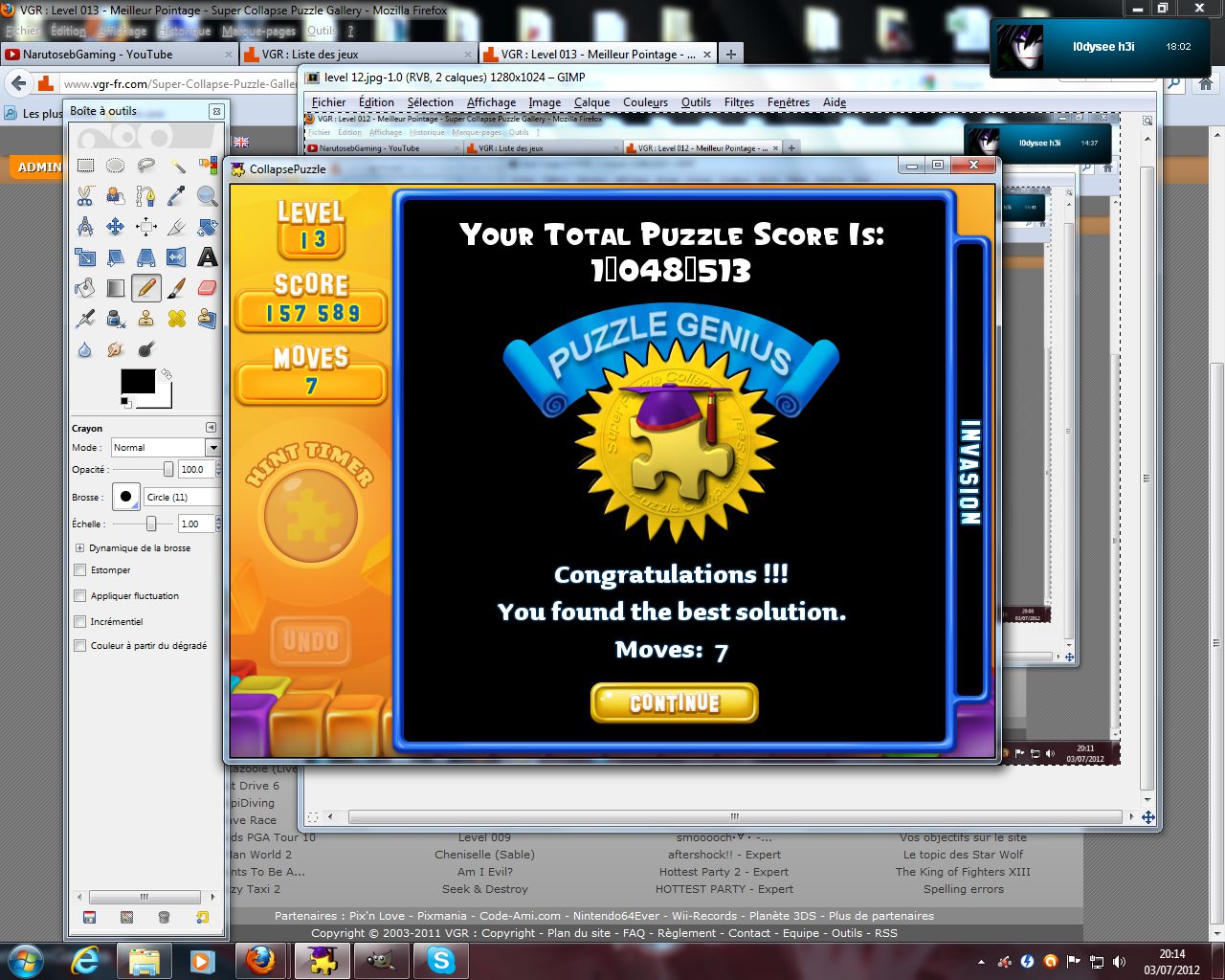Enable the Estomper checkbox
This screenshot has width=1225, height=980.
coord(80,570)
